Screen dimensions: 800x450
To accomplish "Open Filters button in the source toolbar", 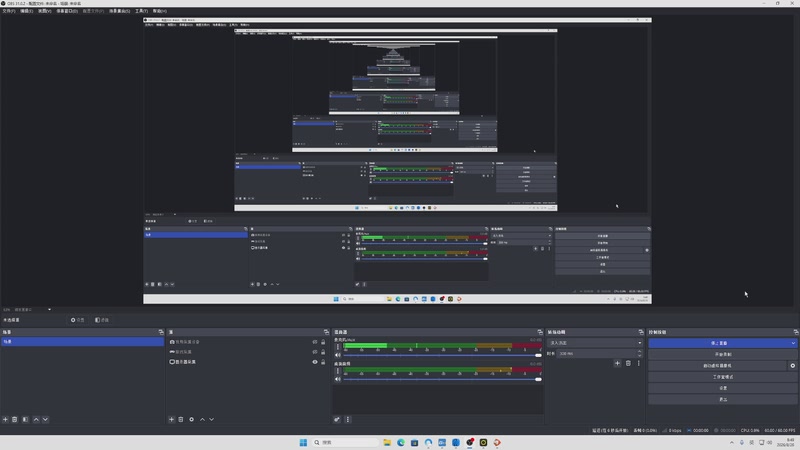I will [102, 320].
